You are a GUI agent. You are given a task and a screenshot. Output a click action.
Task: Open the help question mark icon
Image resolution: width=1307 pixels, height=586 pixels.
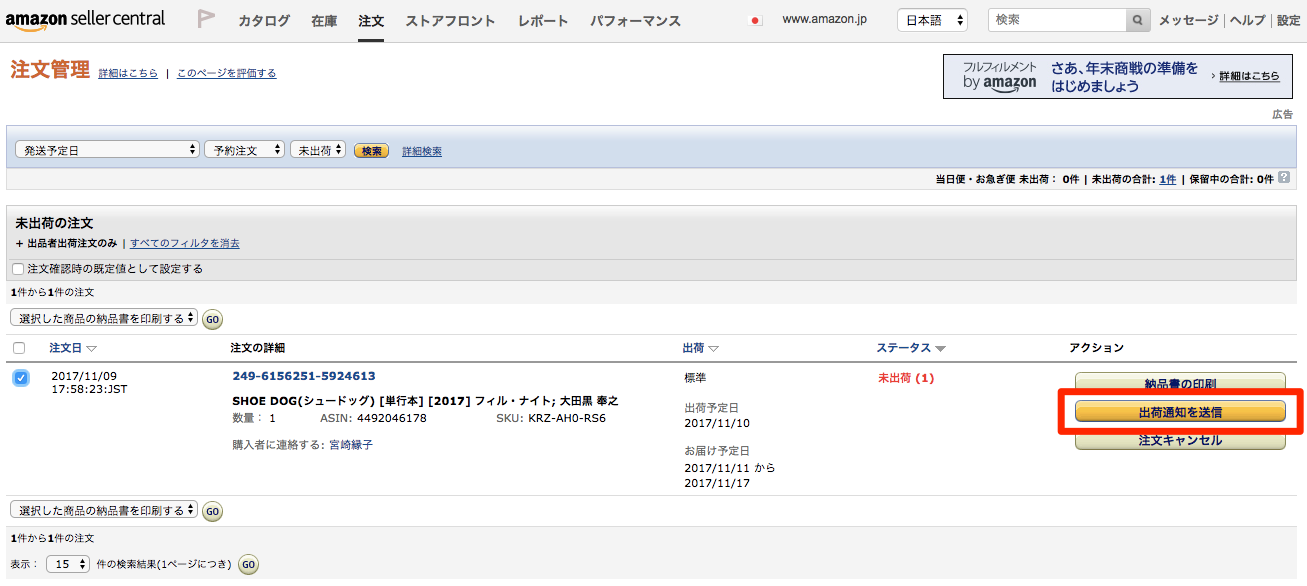click(x=1283, y=178)
